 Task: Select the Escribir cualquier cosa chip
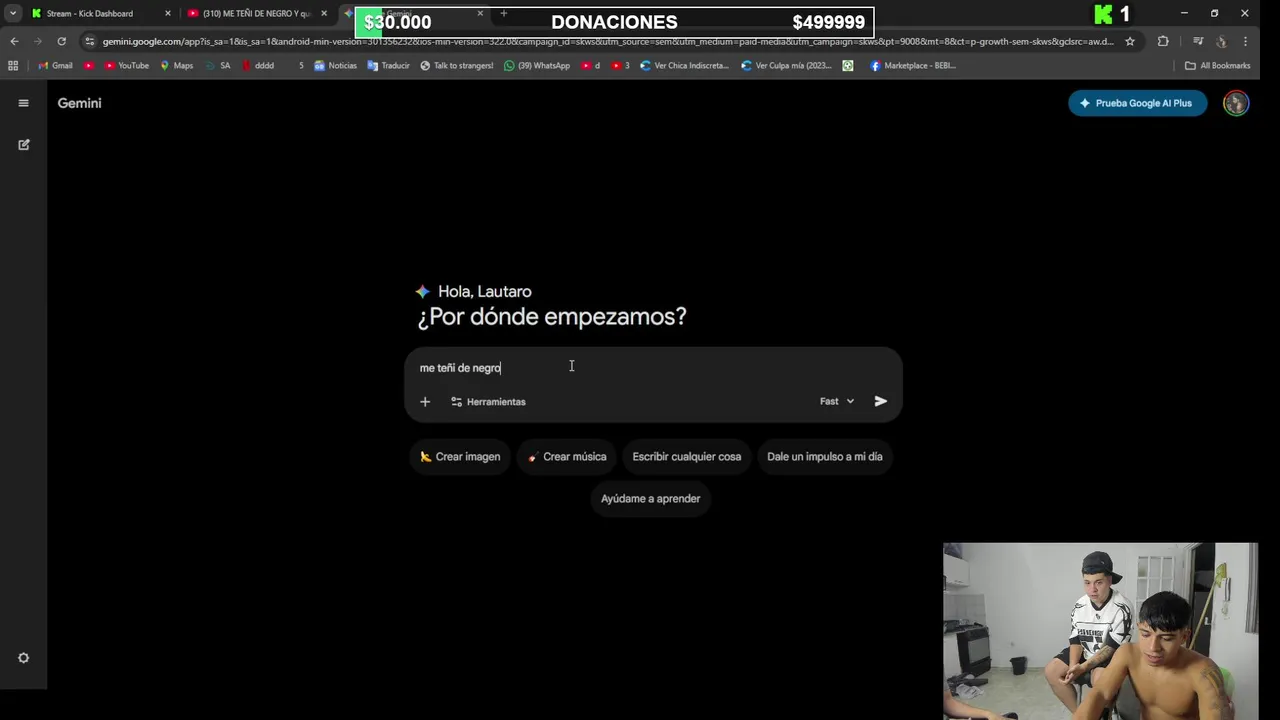point(687,456)
